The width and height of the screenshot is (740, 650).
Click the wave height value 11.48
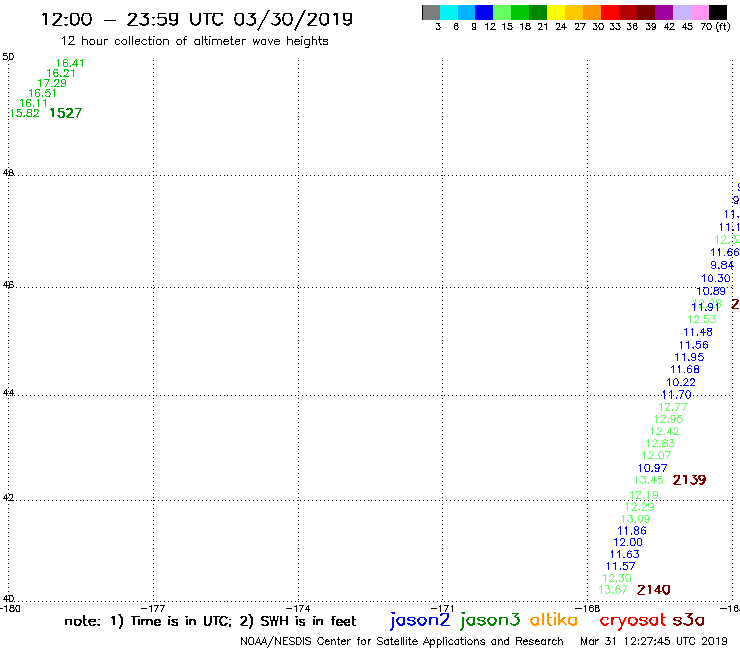698,332
